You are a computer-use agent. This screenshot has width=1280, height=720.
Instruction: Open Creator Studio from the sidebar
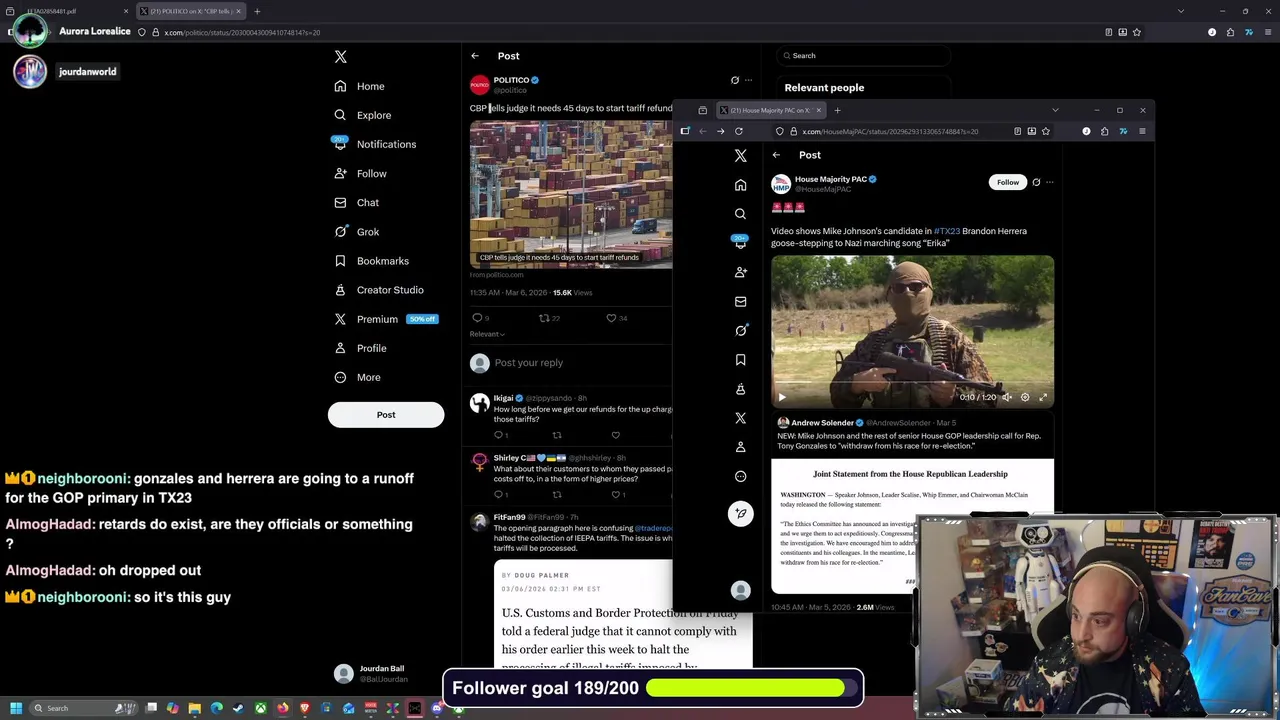pos(379,290)
